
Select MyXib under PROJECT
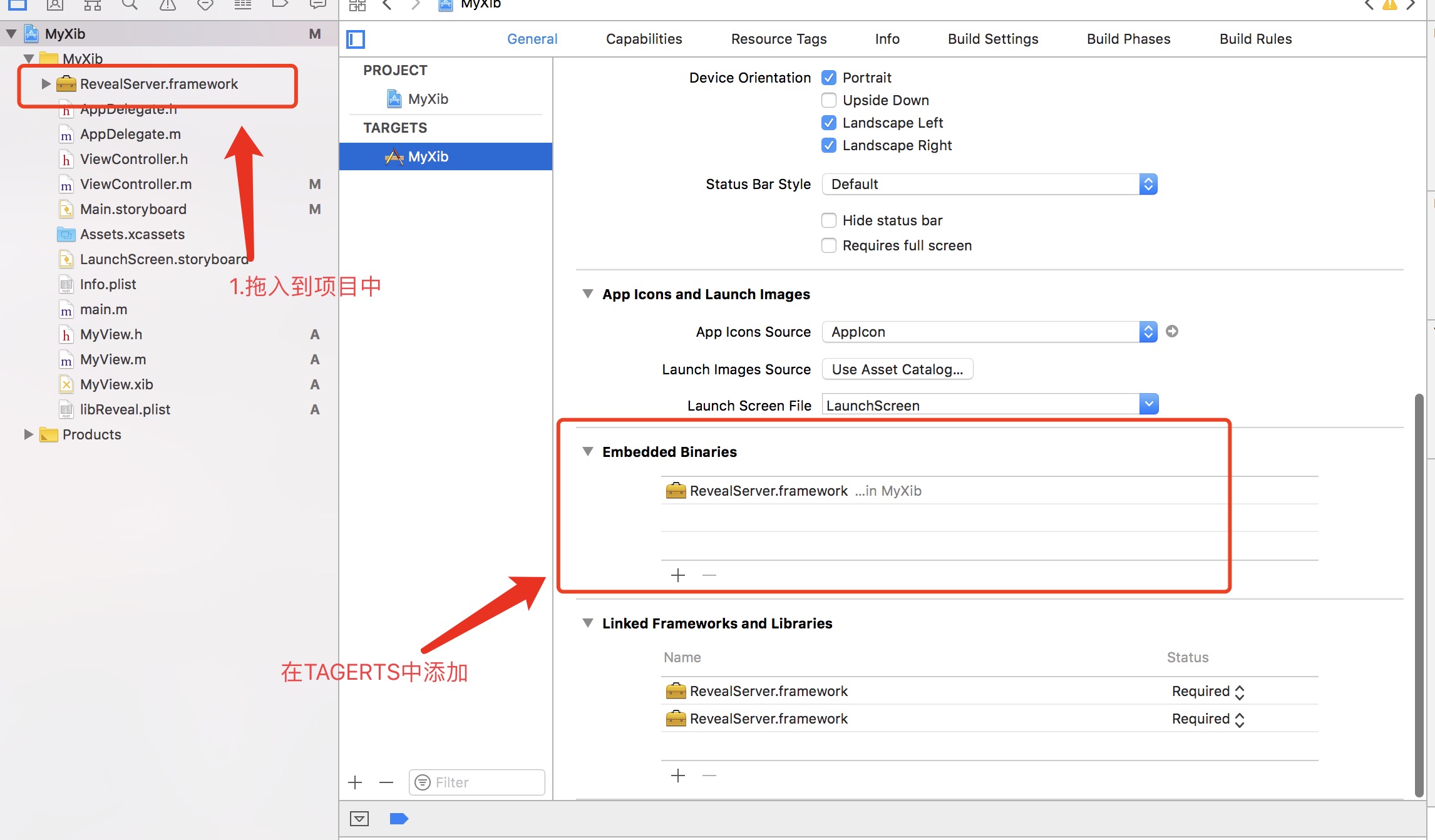pyautogui.click(x=428, y=99)
